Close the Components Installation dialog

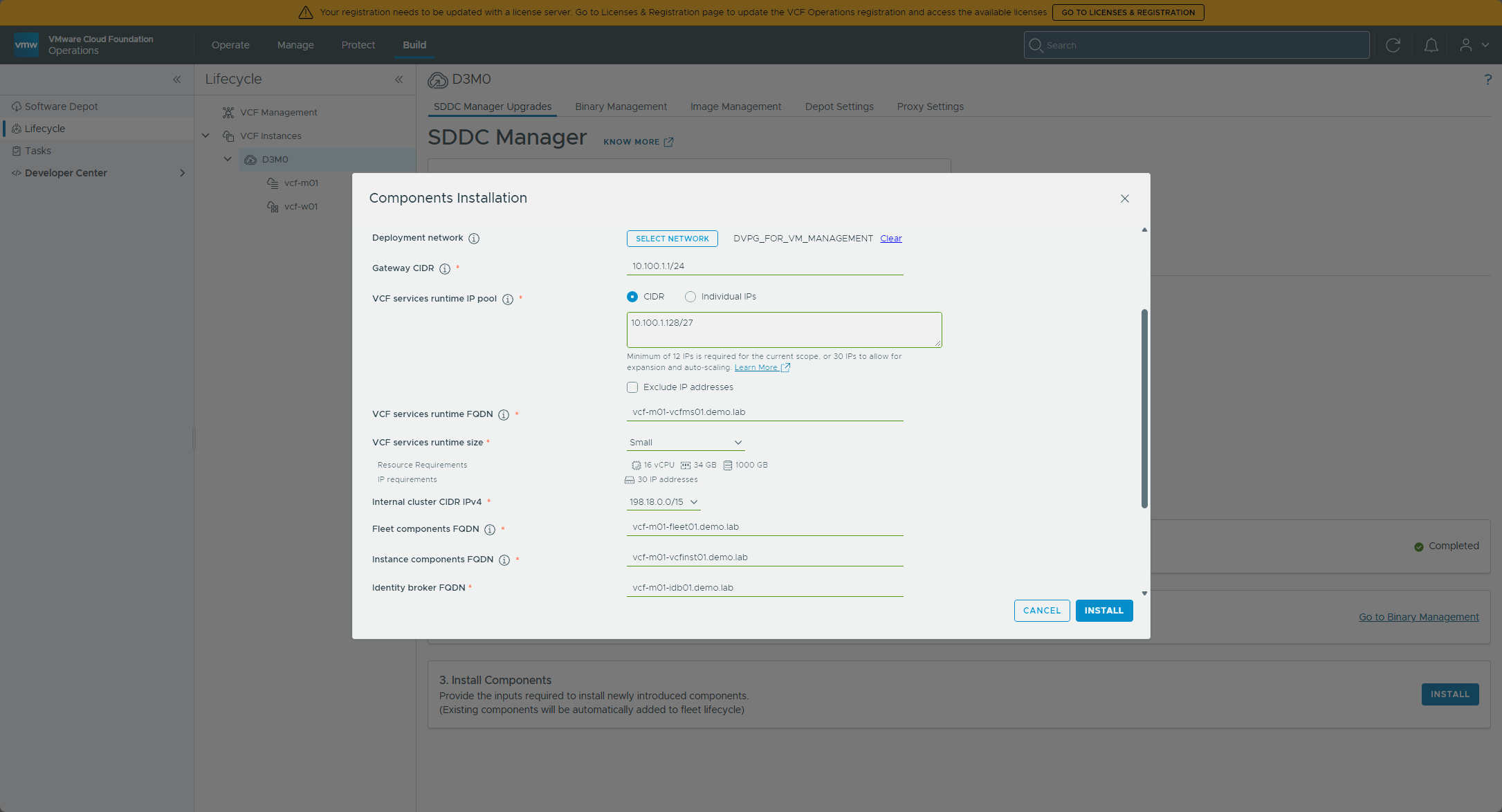coord(1125,199)
